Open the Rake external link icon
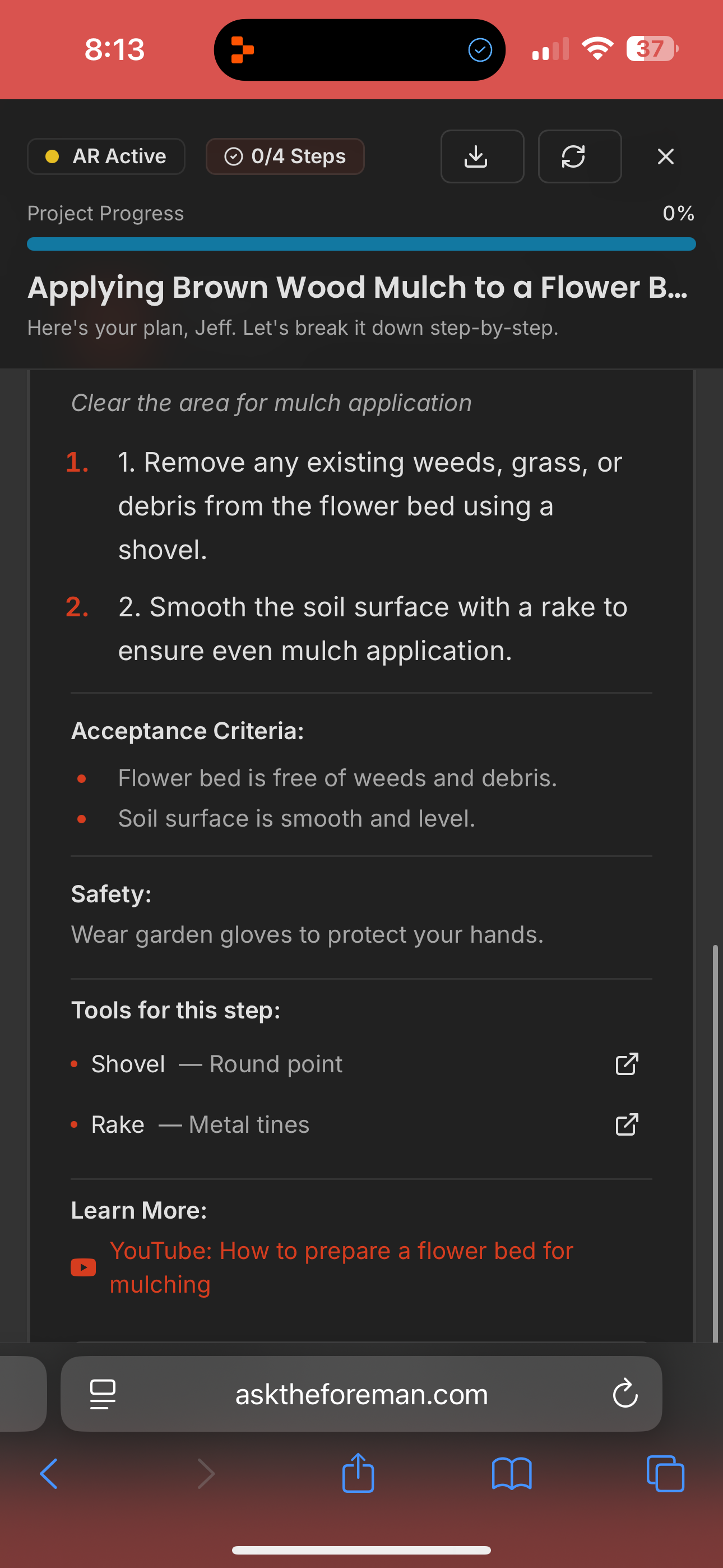The image size is (723, 1568). pyautogui.click(x=627, y=1124)
